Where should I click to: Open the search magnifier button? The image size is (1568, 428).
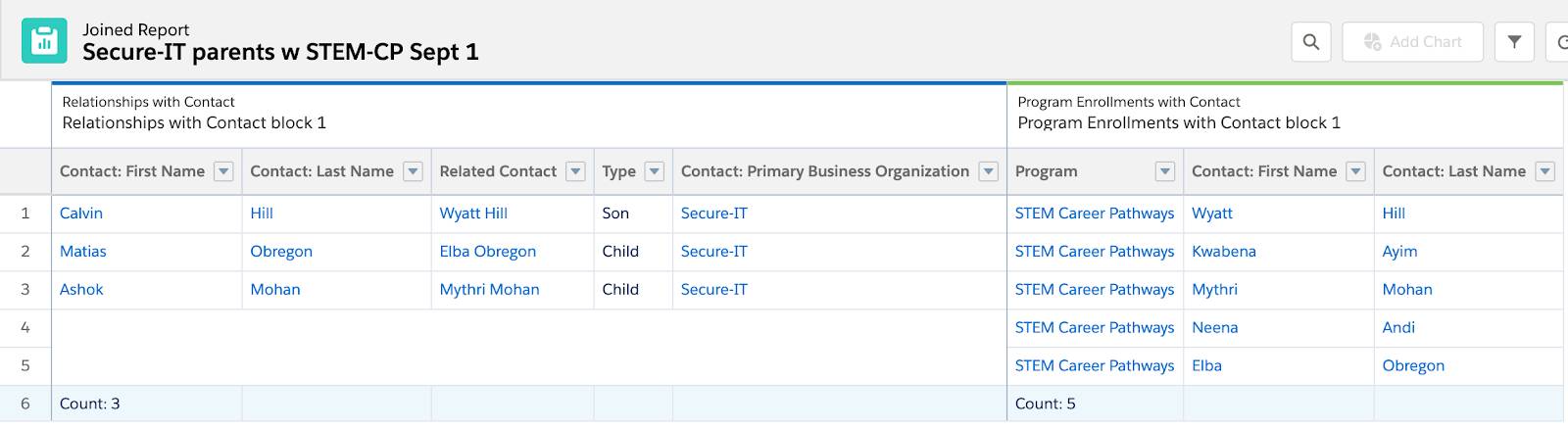pos(1310,42)
